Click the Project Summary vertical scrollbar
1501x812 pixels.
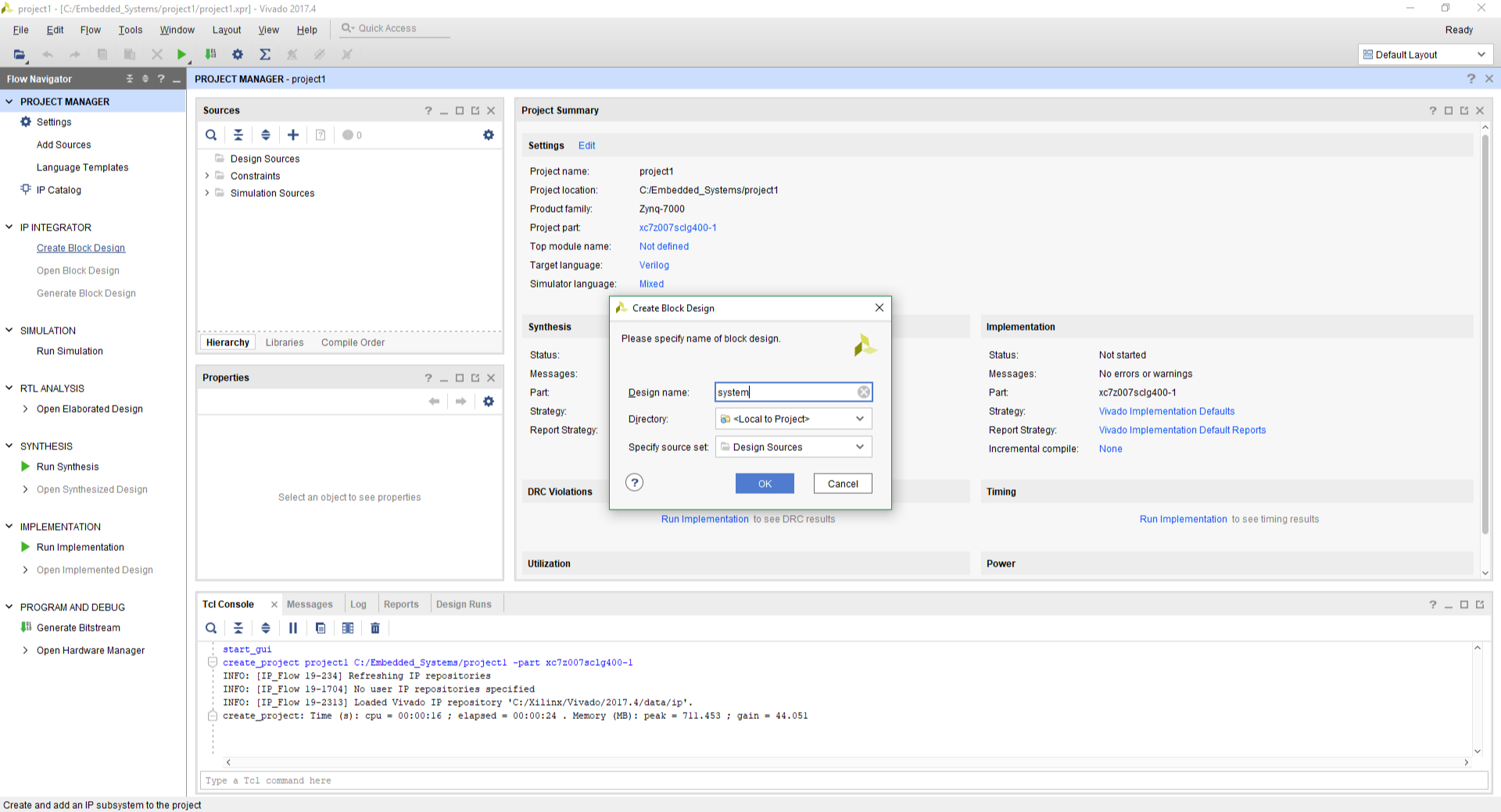(1485, 336)
